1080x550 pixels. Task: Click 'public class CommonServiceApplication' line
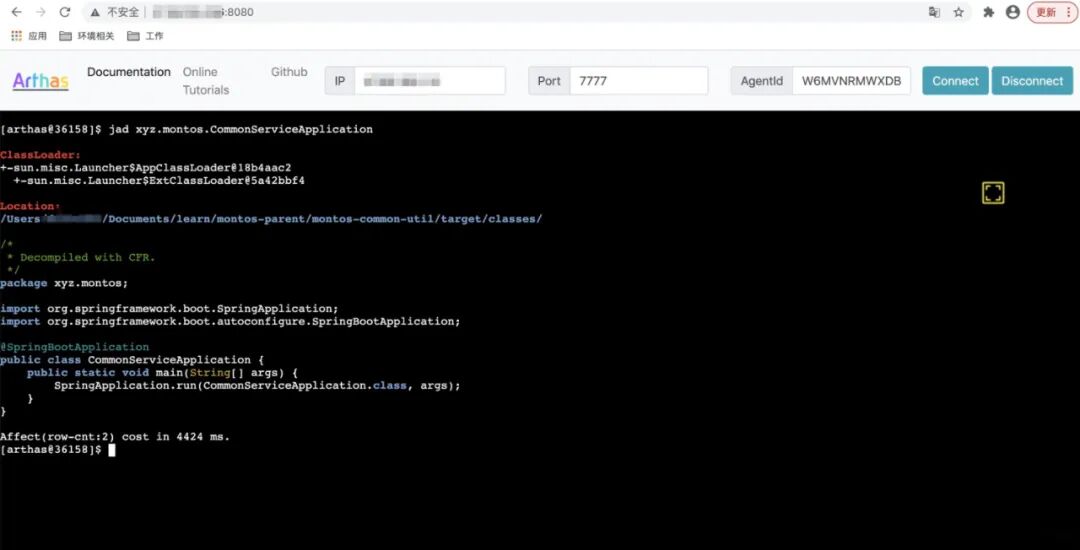tap(132, 360)
